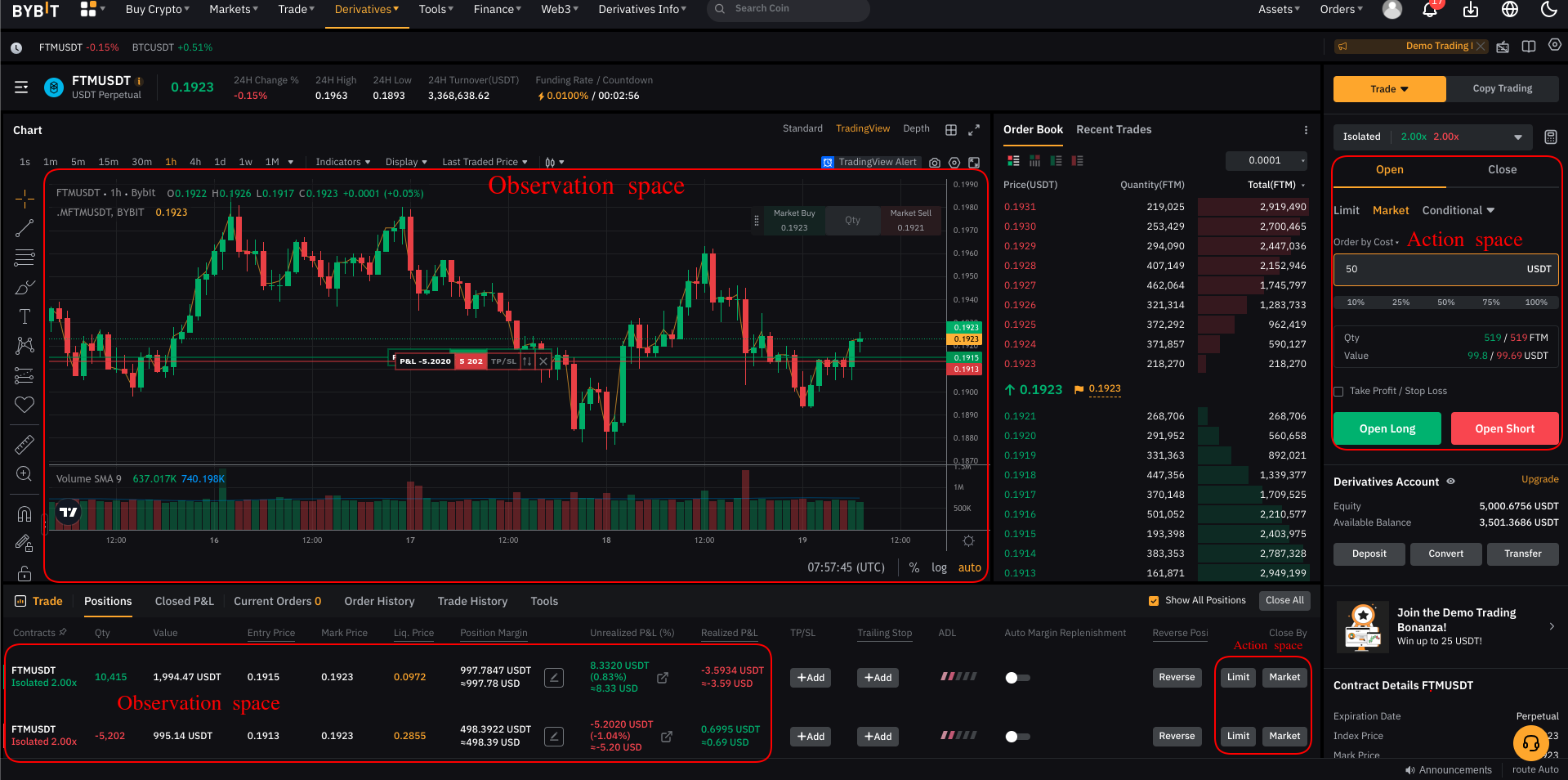Select the text annotation tool

click(x=25, y=316)
